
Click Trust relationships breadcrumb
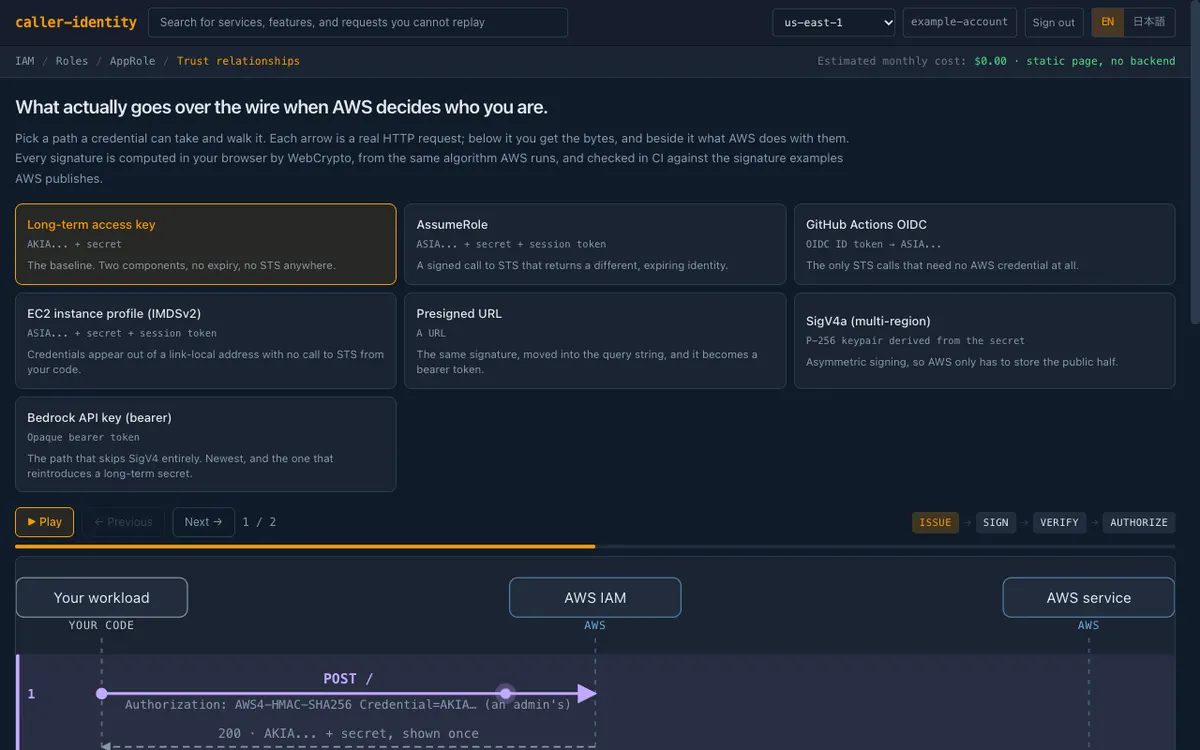click(x=238, y=61)
